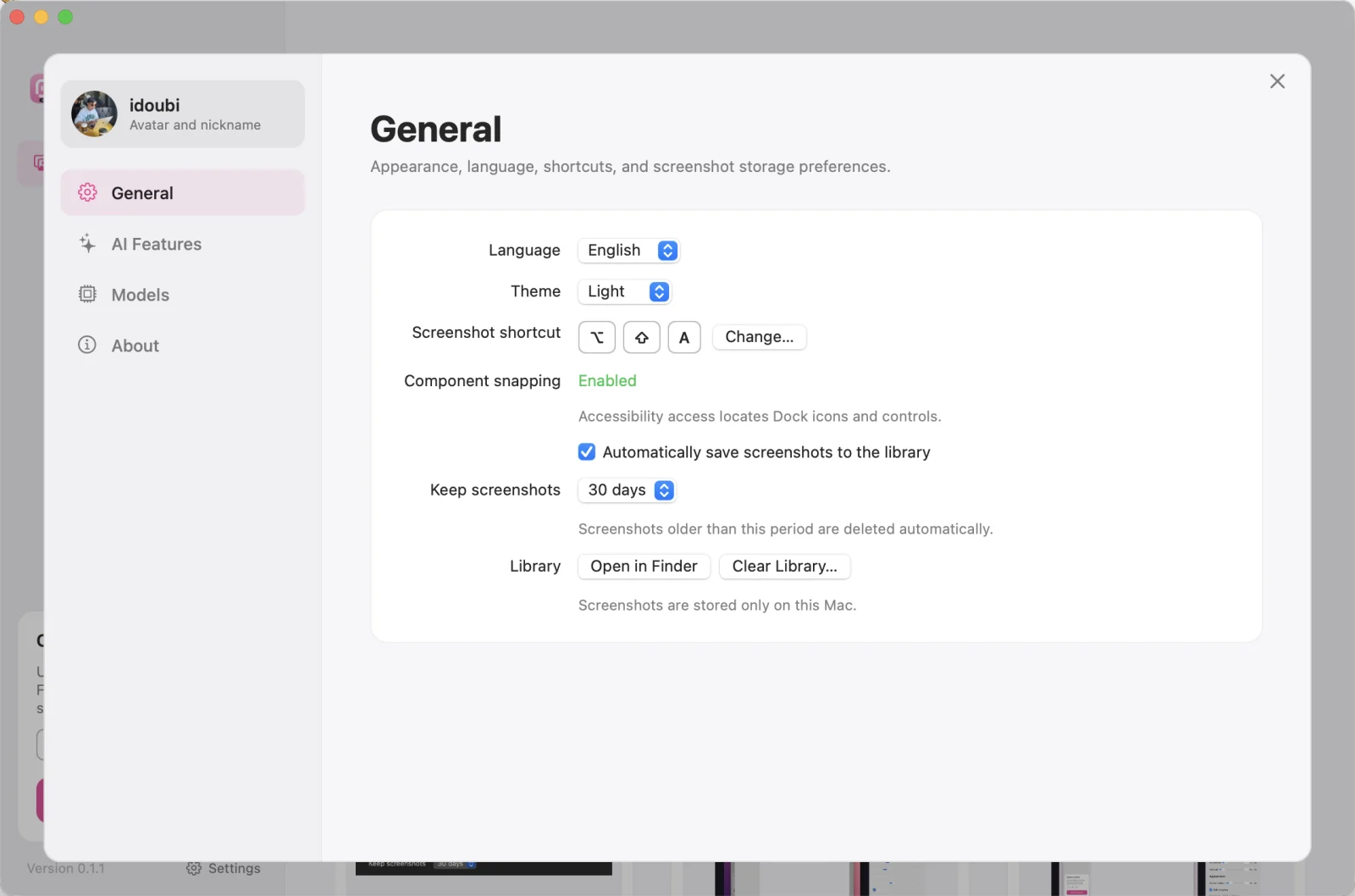Click the idoubi avatar picture
Image resolution: width=1355 pixels, height=896 pixels.
[x=94, y=114]
